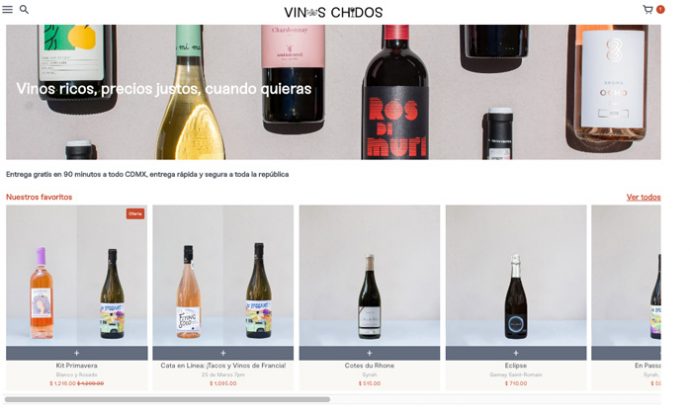Add Eclipse wine via plus
The width and height of the screenshot is (690, 414).
point(516,353)
